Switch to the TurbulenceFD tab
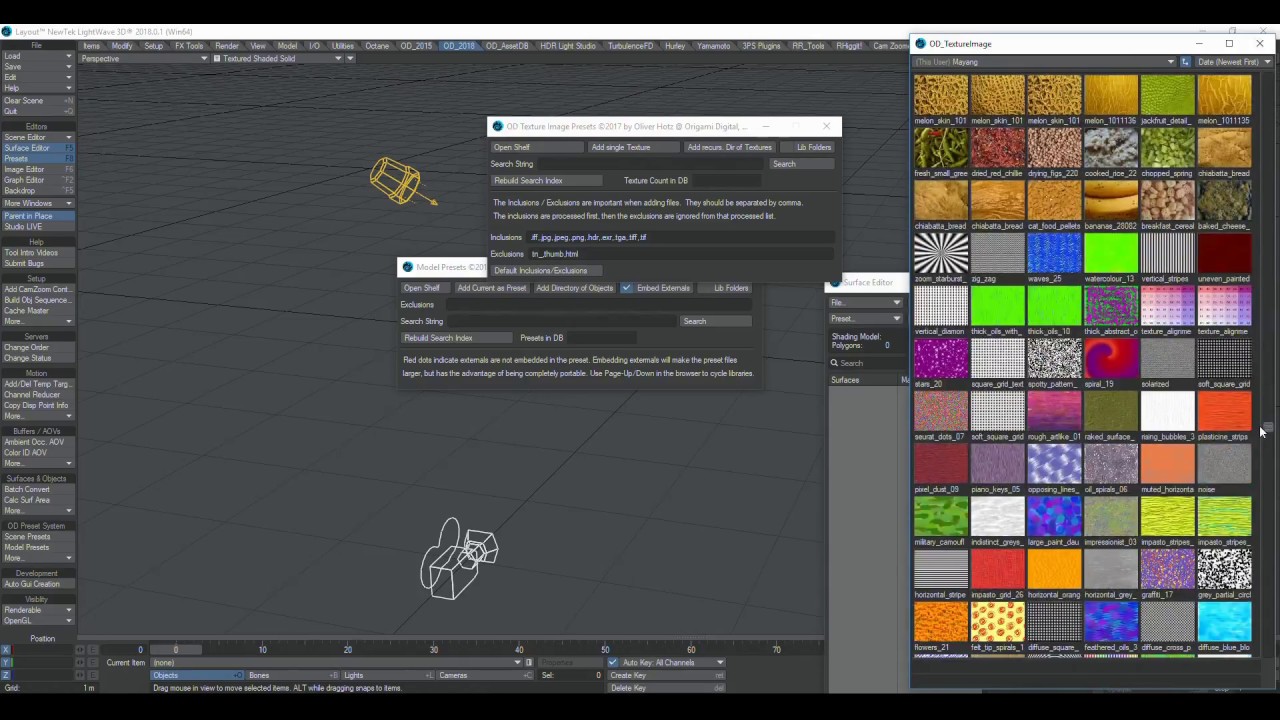The height and width of the screenshot is (720, 1280). click(630, 46)
